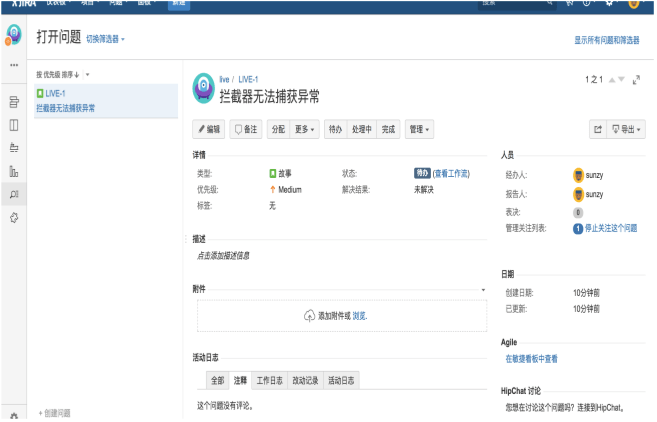The height and width of the screenshot is (422, 657).
Task: Open the board icon in sidebar
Action: click(14, 125)
